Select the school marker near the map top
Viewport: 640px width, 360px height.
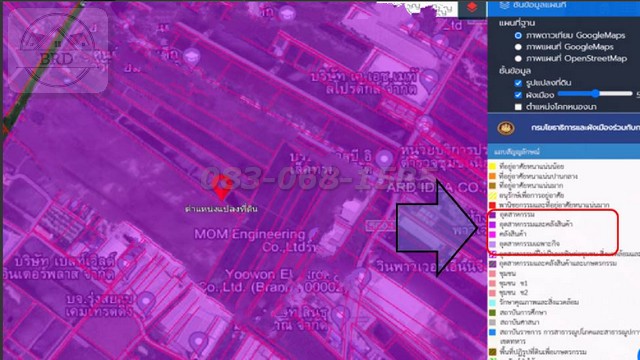[x=287, y=13]
